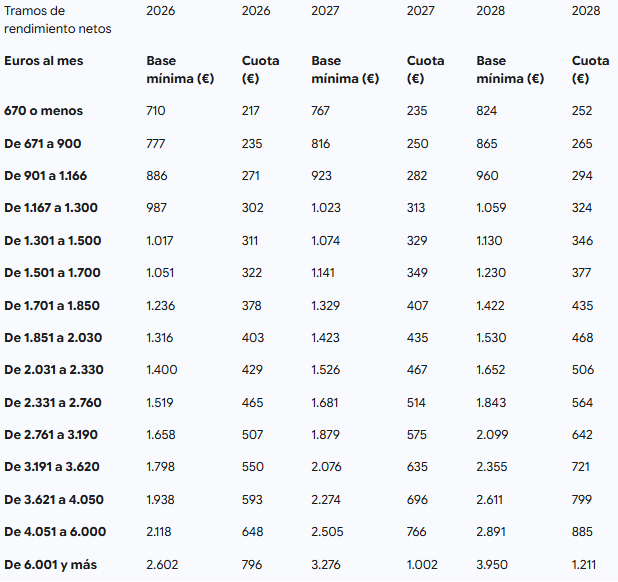Click the 217 cuota value
Viewport: 618px width, 582px height.
251,111
